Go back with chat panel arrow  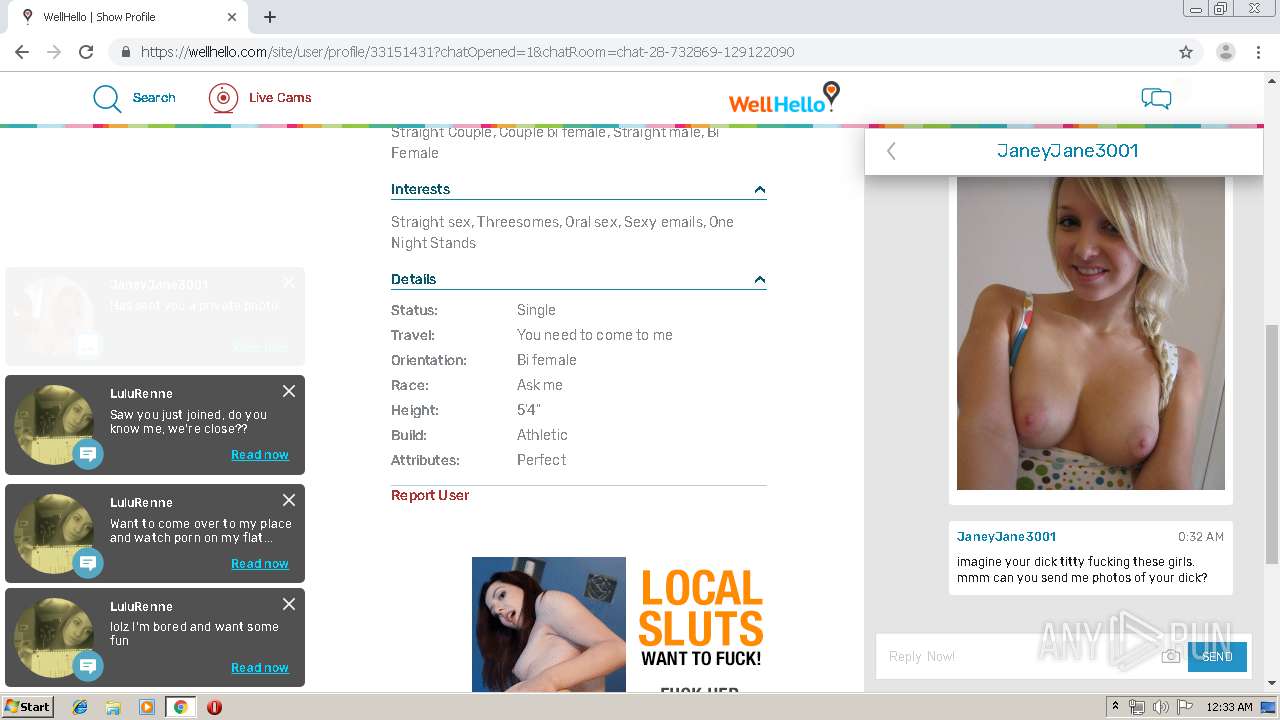point(891,151)
